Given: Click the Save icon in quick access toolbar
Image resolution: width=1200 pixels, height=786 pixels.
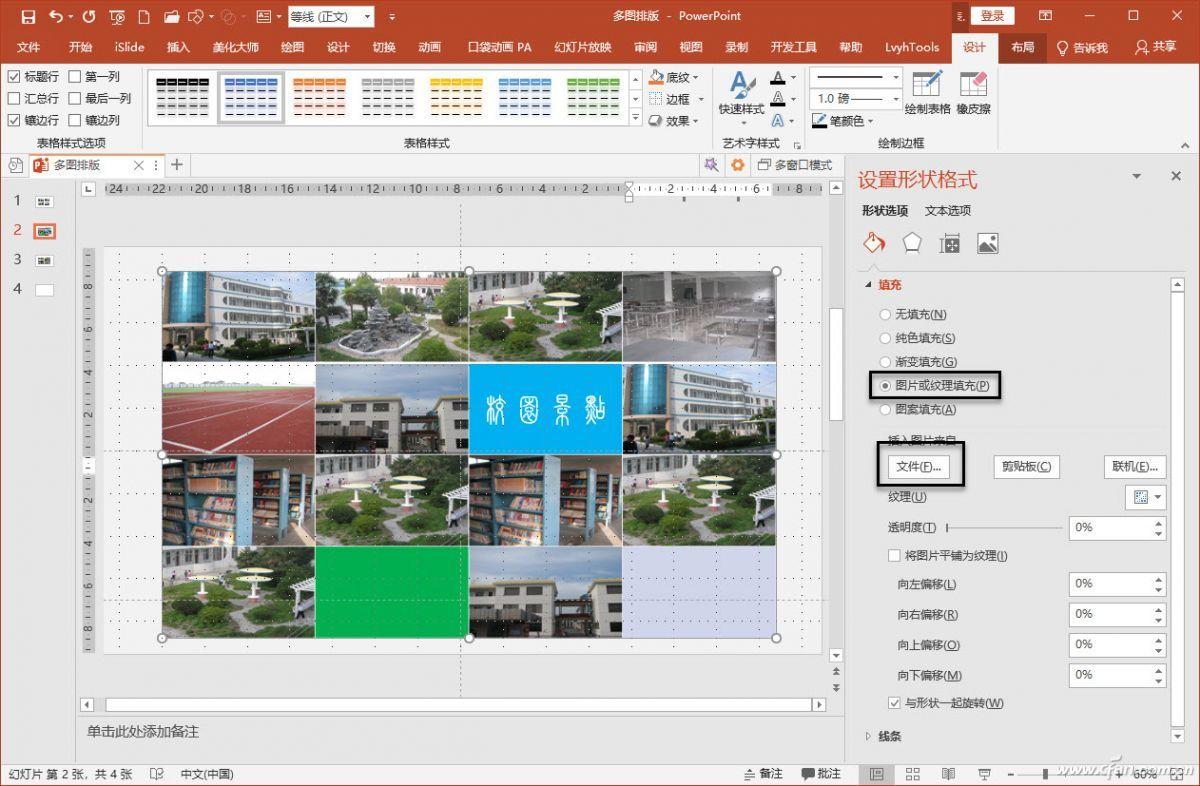Looking at the screenshot, I should coord(28,16).
